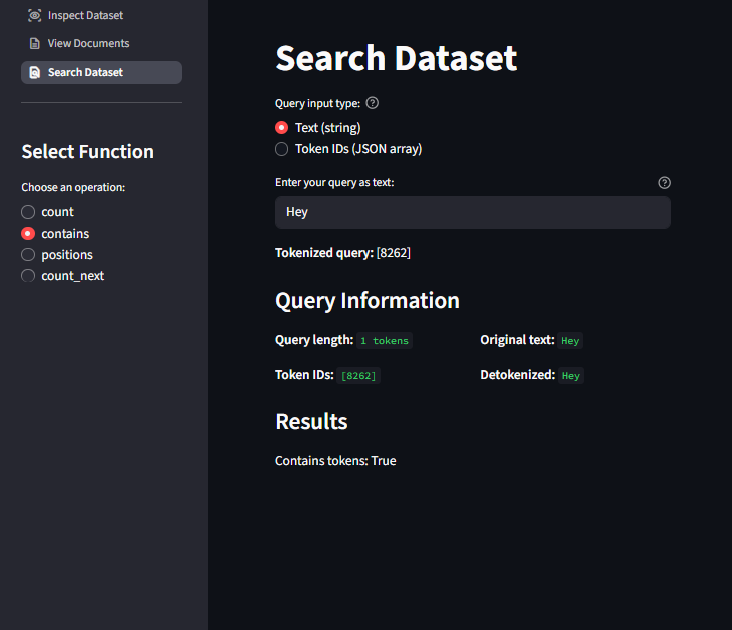732x630 pixels.
Task: Click the Original text value Hey
Action: (x=570, y=341)
